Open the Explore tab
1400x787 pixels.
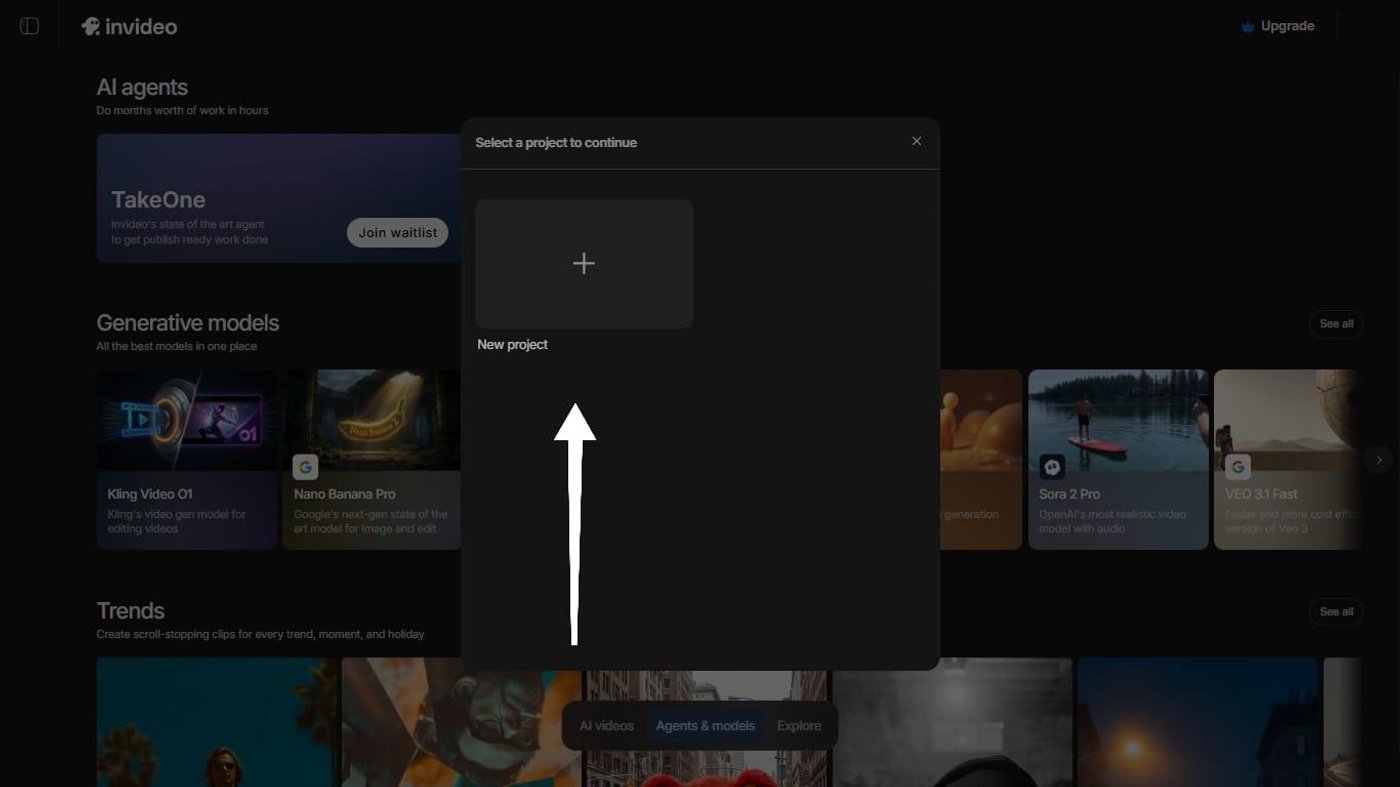tap(798, 726)
